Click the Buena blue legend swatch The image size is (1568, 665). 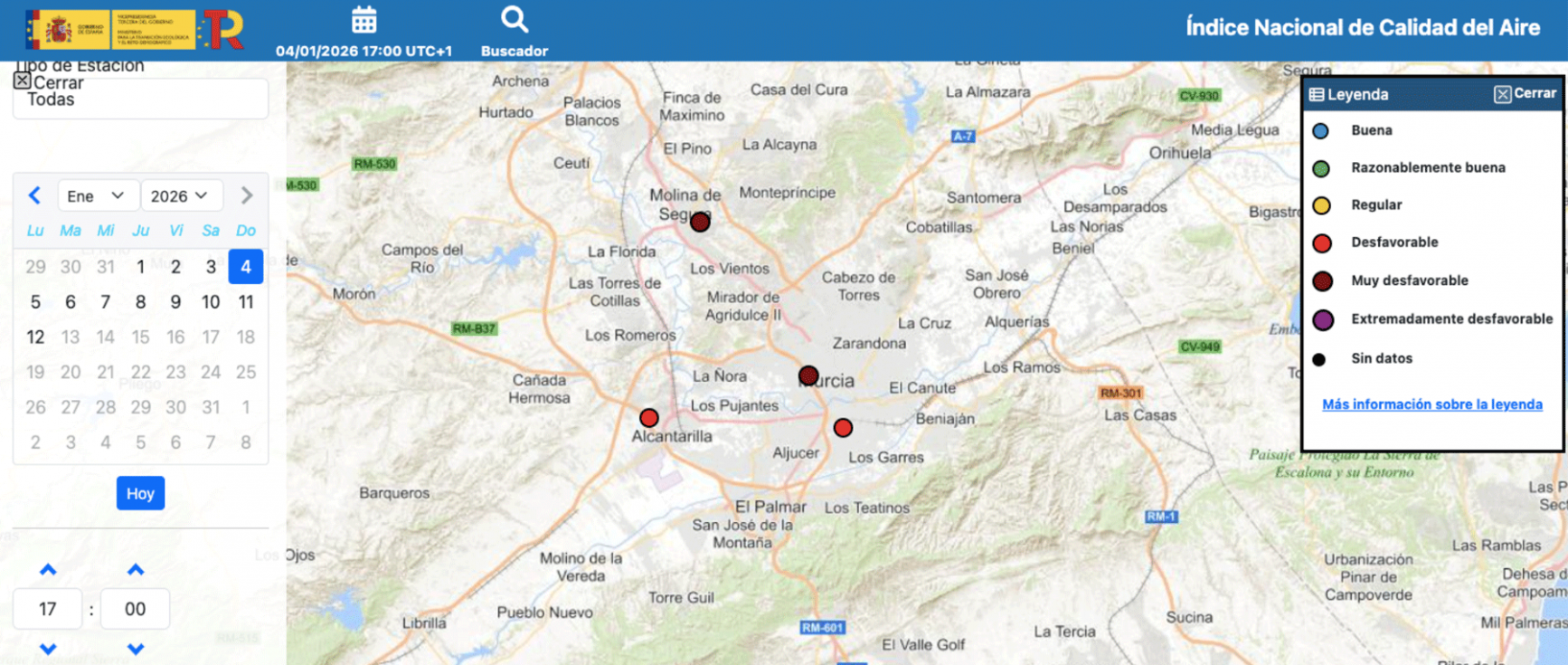1320,131
